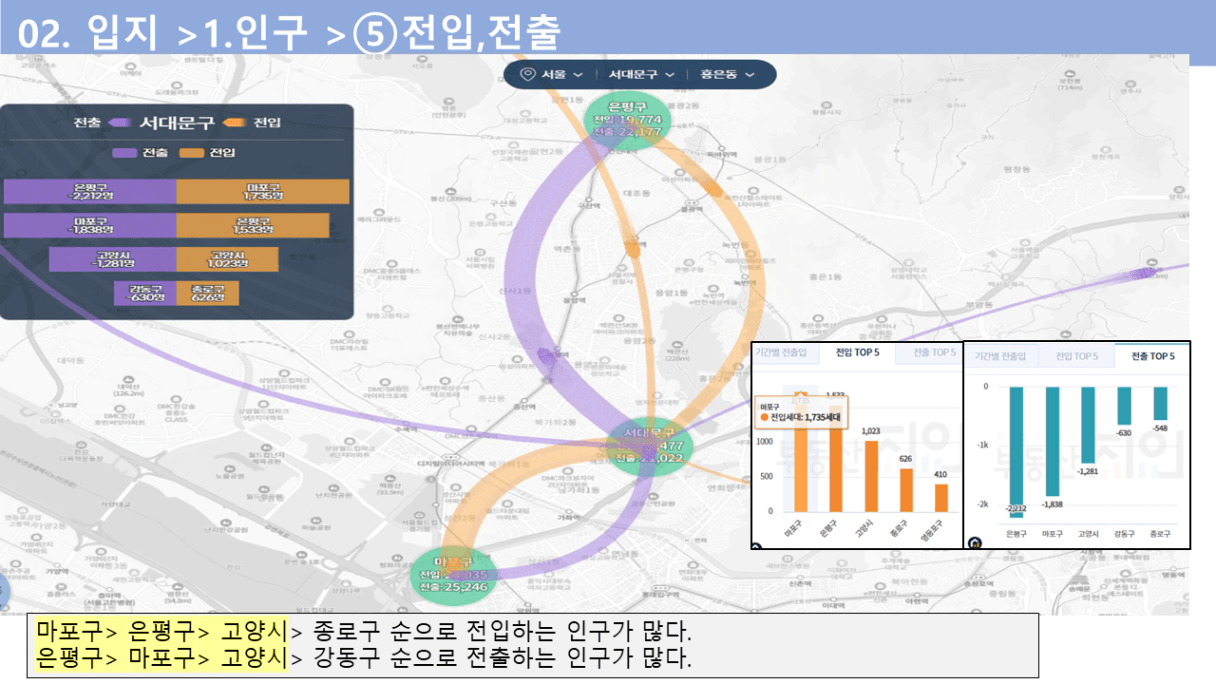Select the orange 은평구 1,533명 bar
Screen dimensions: 1216x684
(253, 226)
